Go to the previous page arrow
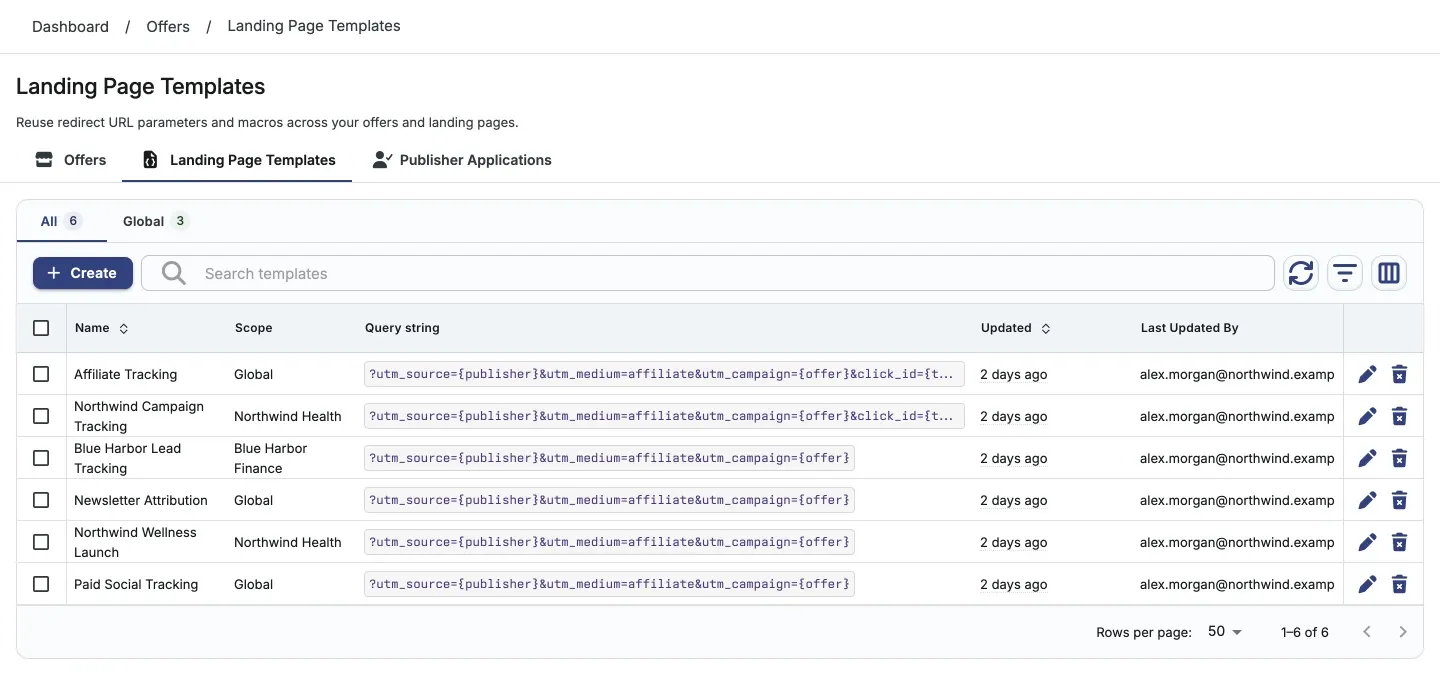The width and height of the screenshot is (1440, 673). [x=1367, y=632]
